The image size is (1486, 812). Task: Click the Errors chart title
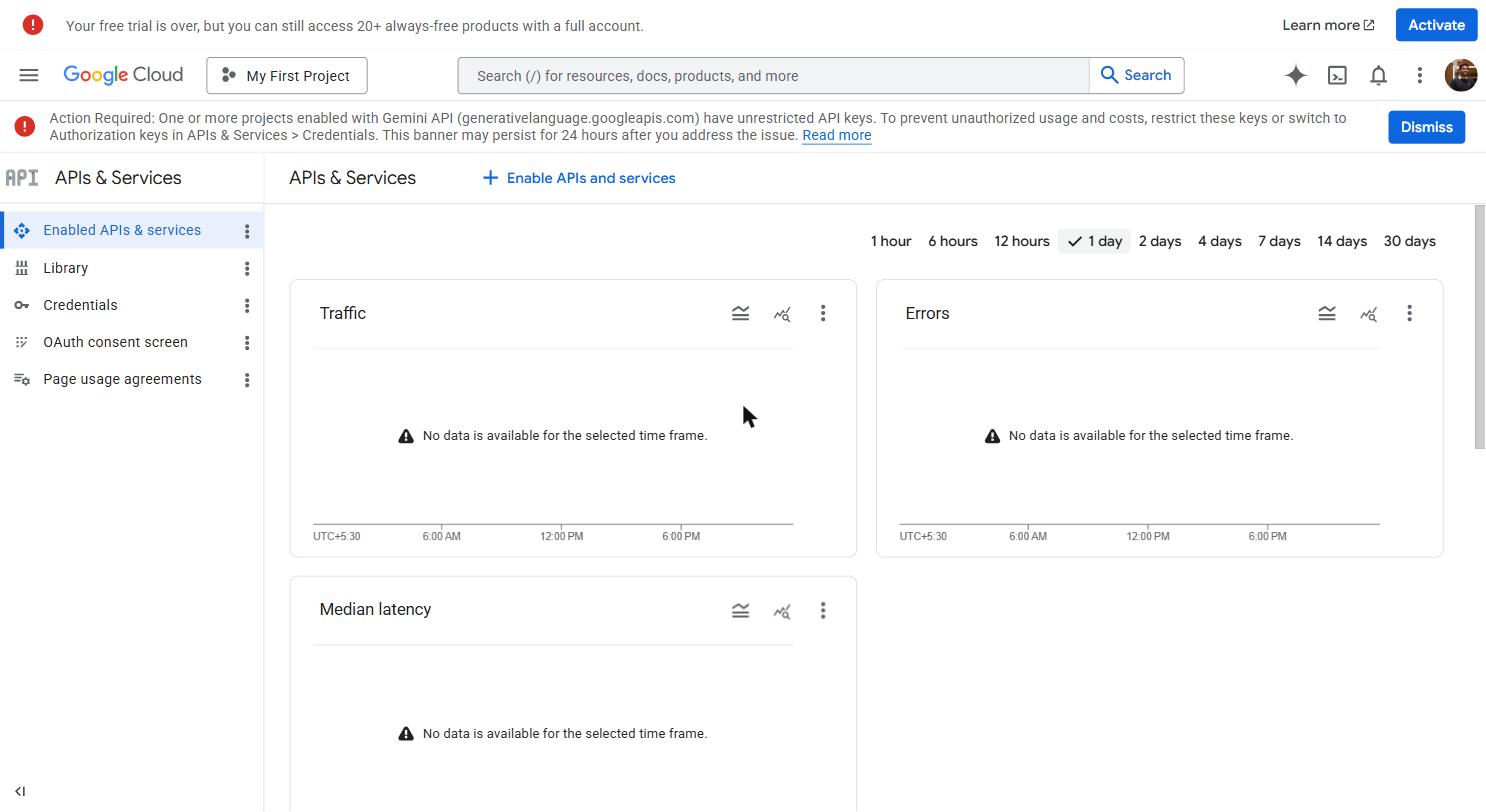tap(927, 314)
